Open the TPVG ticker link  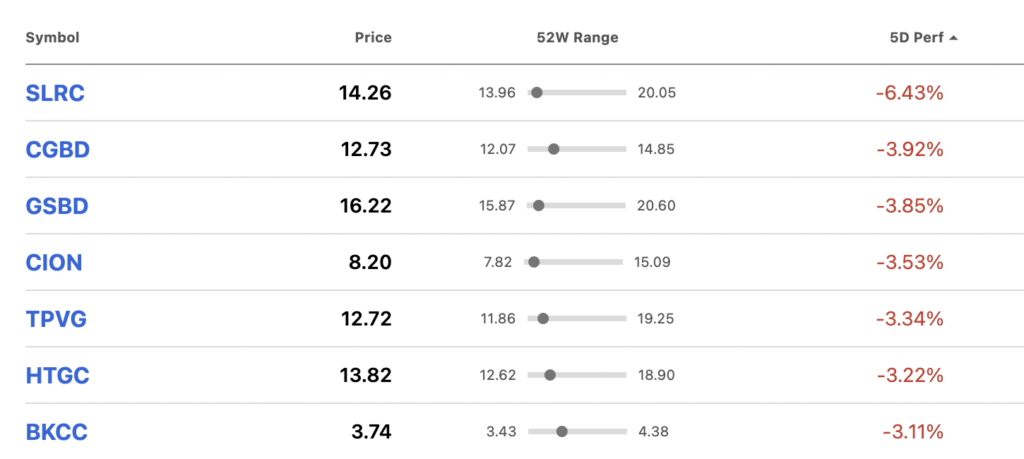[56, 319]
